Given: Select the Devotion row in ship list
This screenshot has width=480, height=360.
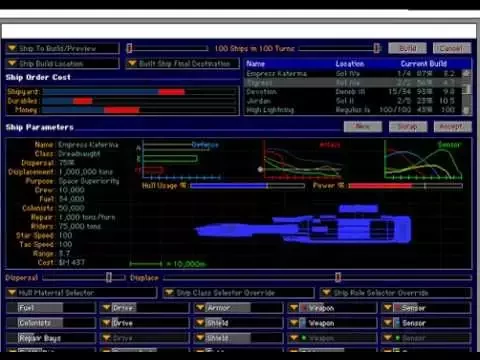Looking at the screenshot, I should (x=354, y=92).
